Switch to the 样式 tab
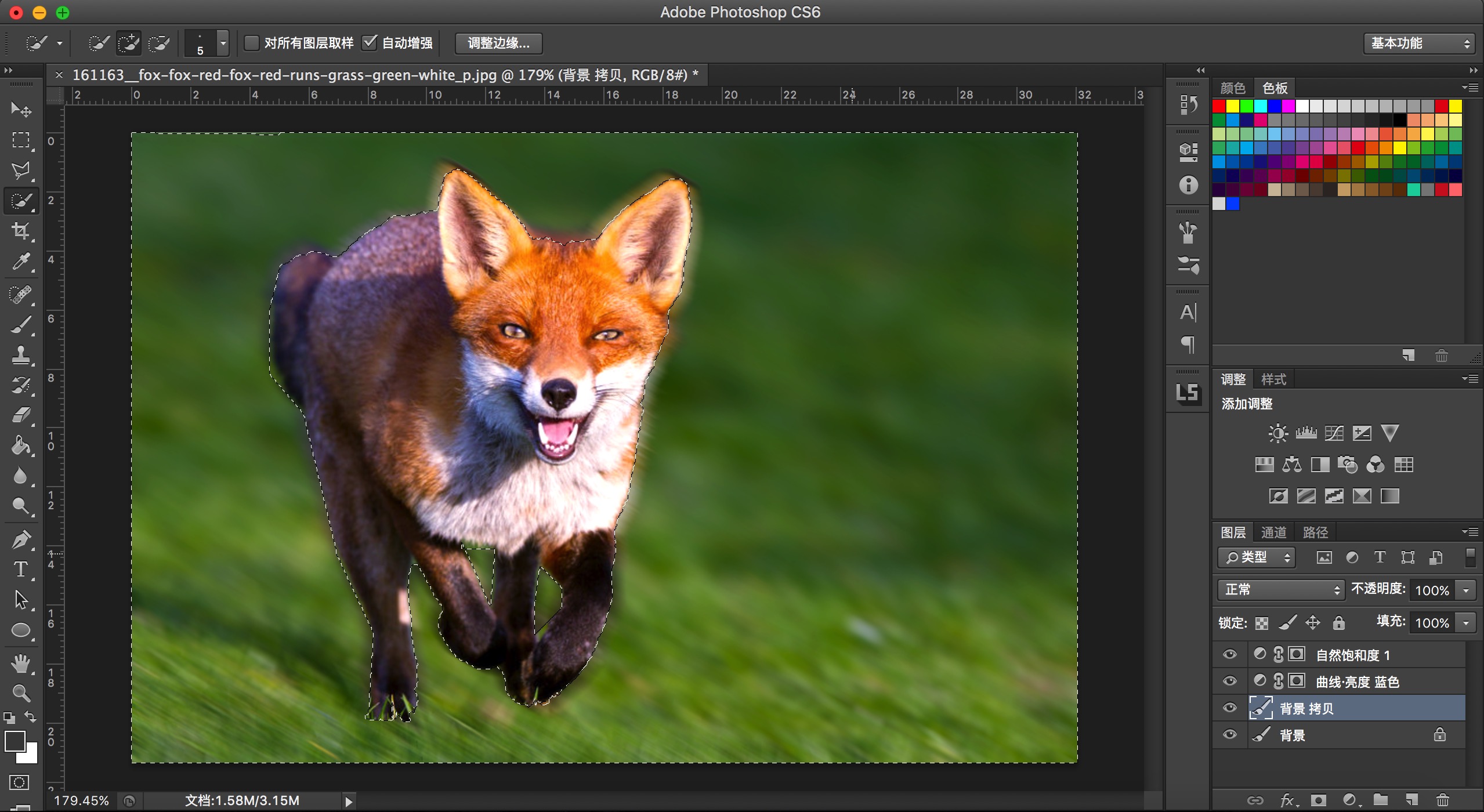The image size is (1484, 812). point(1273,379)
